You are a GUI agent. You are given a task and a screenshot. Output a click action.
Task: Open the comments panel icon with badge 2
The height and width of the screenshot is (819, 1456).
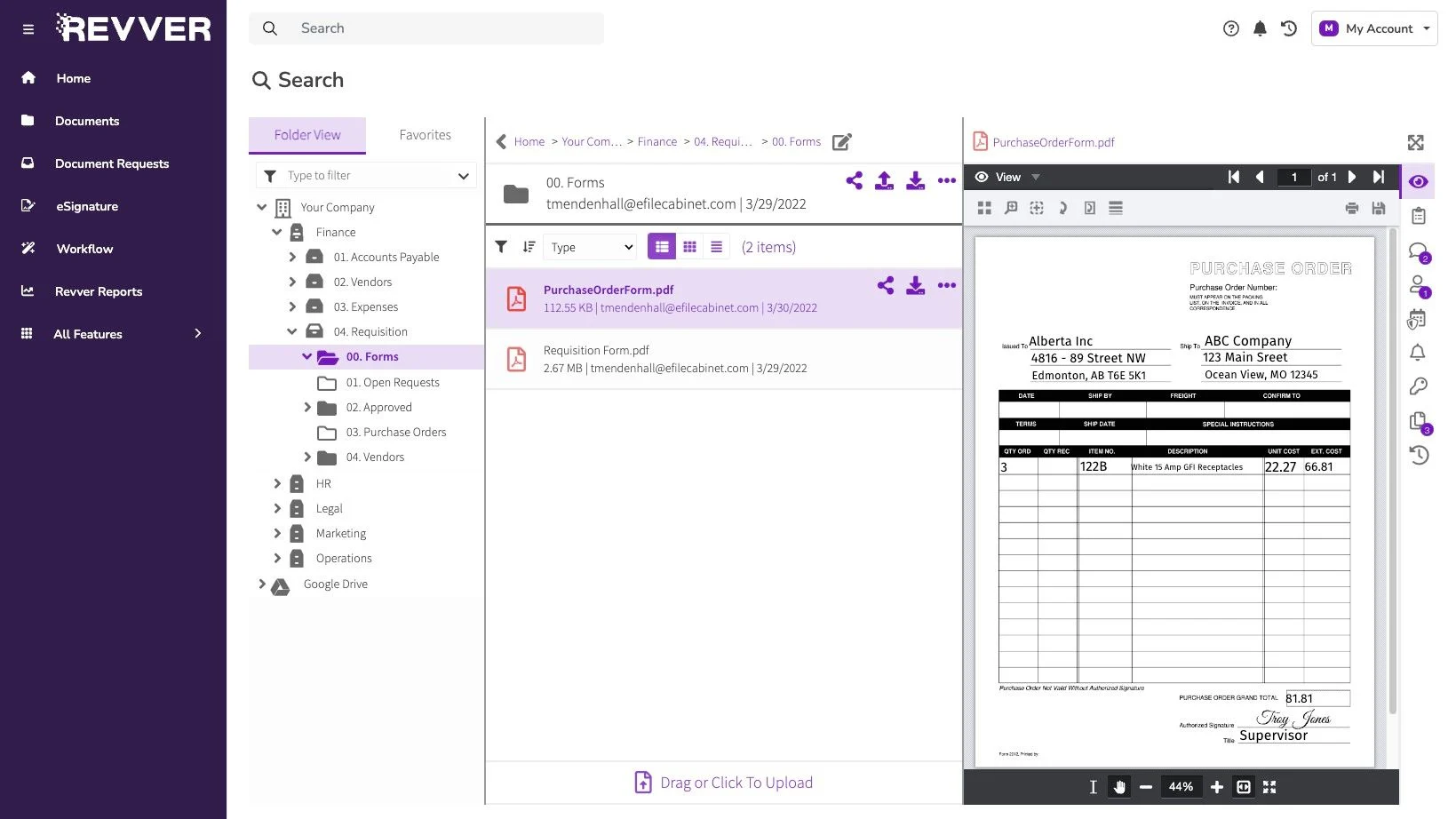[x=1419, y=252]
